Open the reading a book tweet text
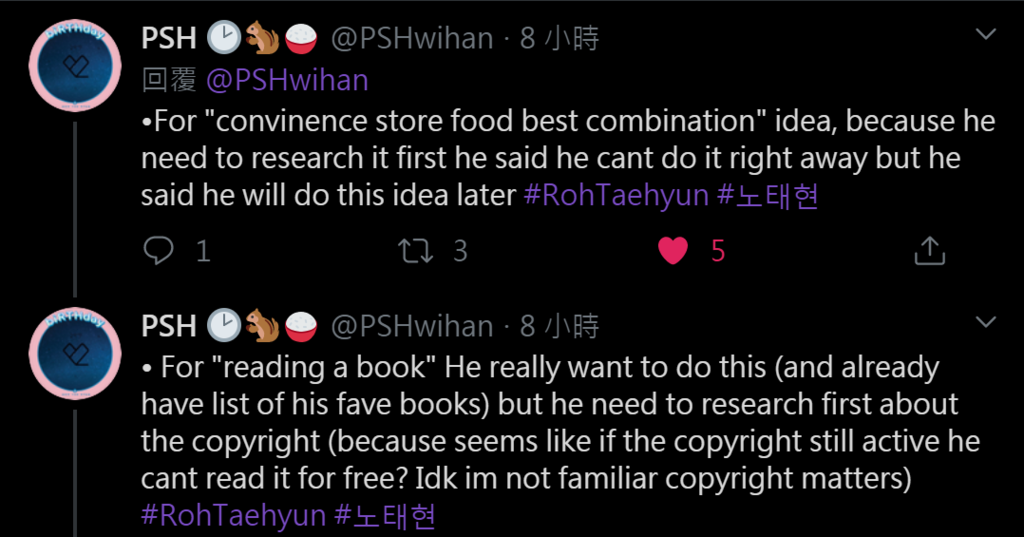This screenshot has width=1024, height=537. [x=560, y=423]
